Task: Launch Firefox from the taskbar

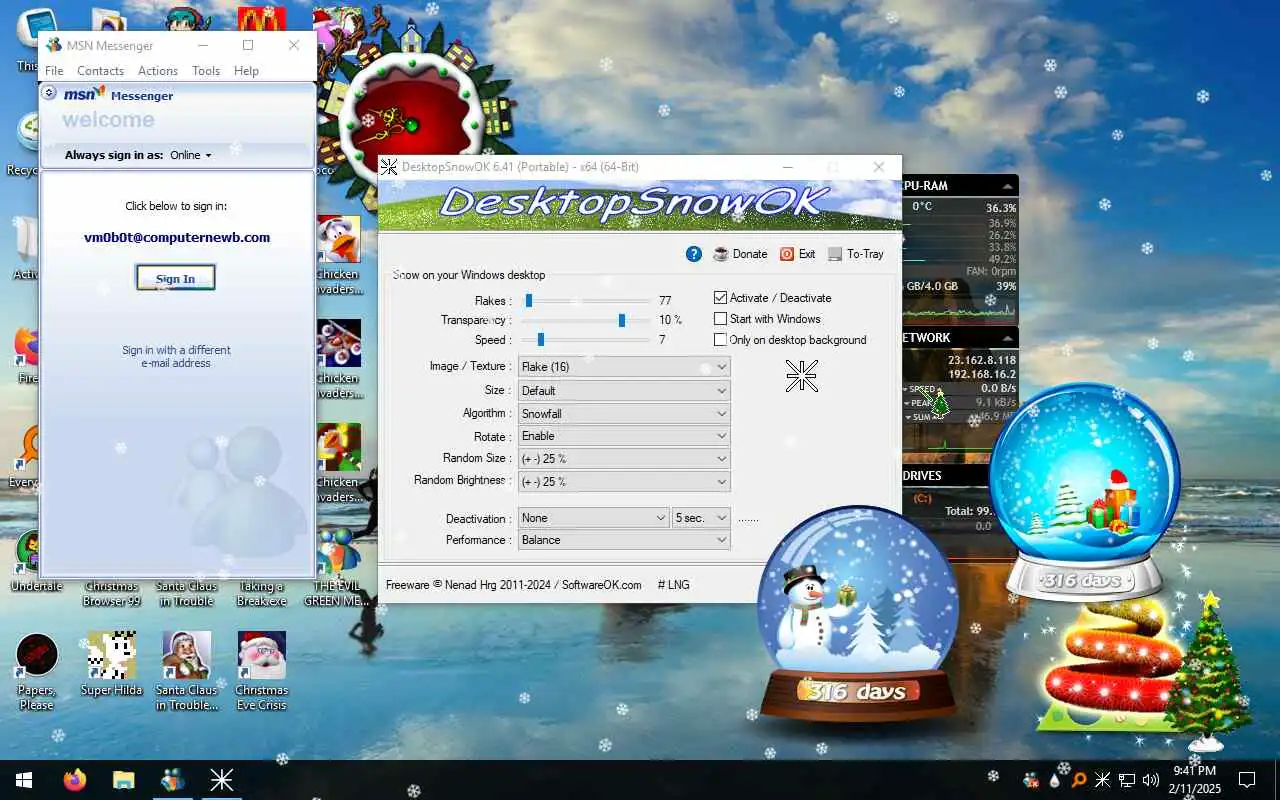Action: (75, 780)
